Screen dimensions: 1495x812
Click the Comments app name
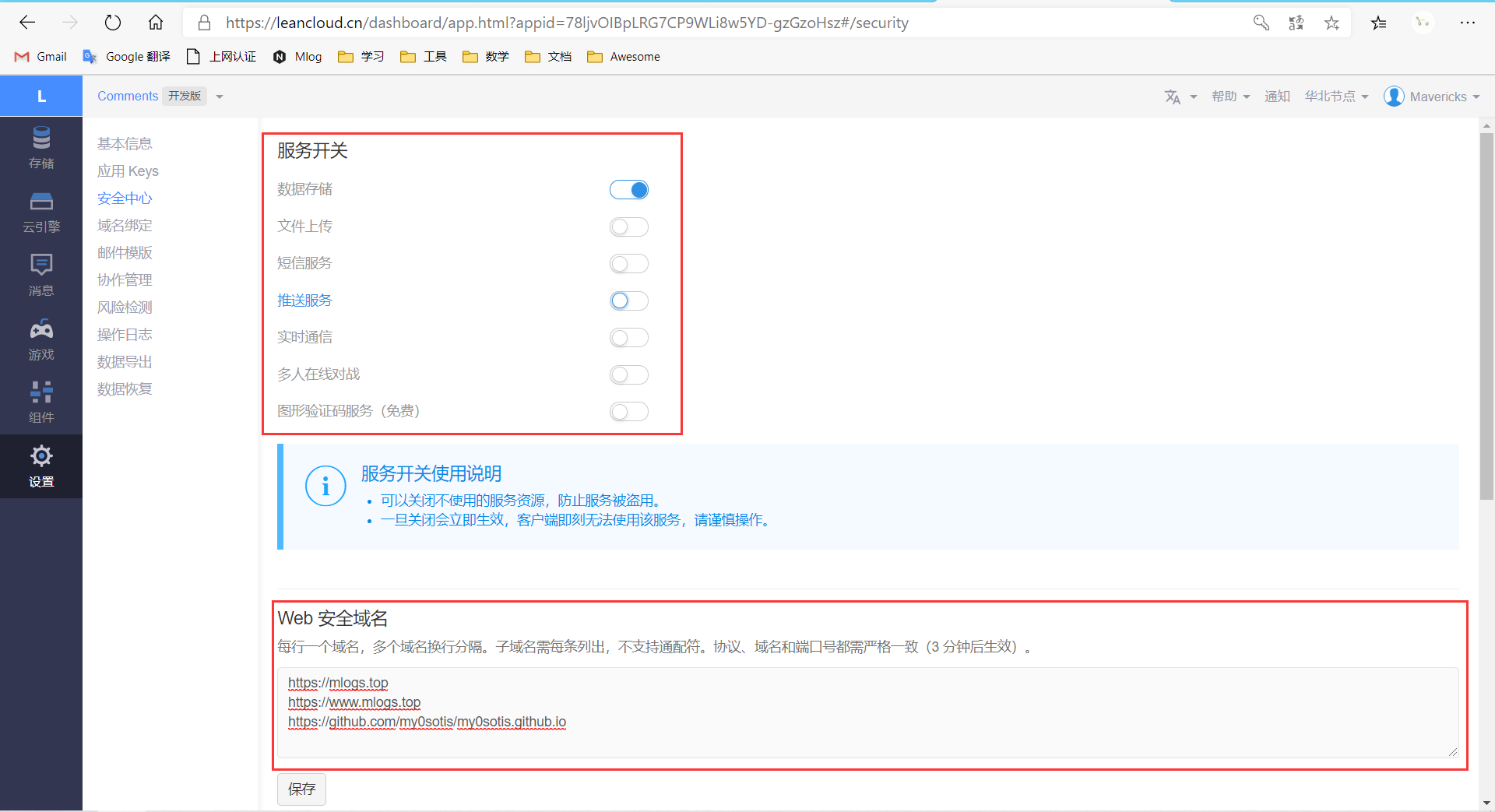[128, 96]
